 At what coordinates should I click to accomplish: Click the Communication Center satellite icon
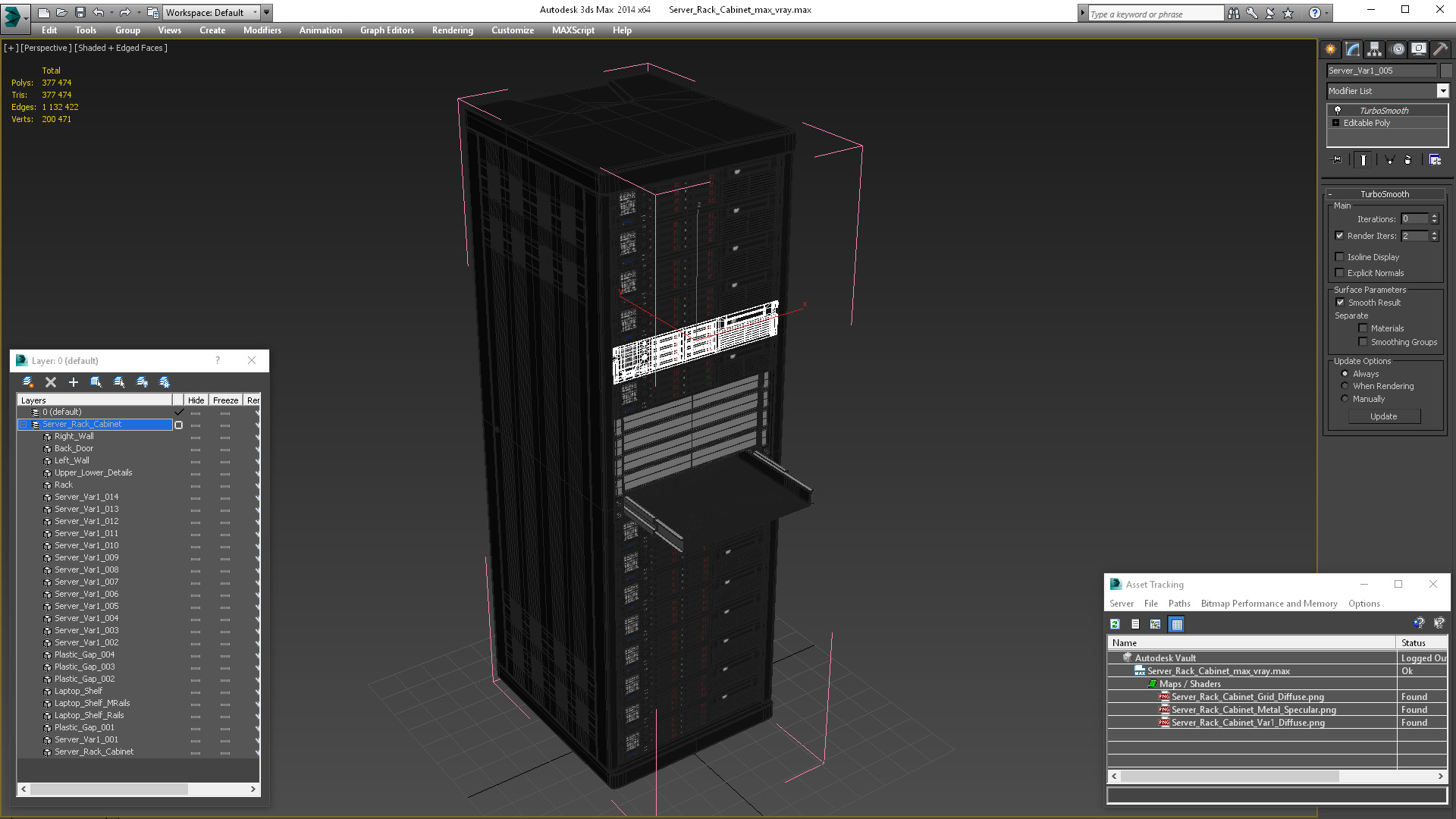(x=1270, y=13)
